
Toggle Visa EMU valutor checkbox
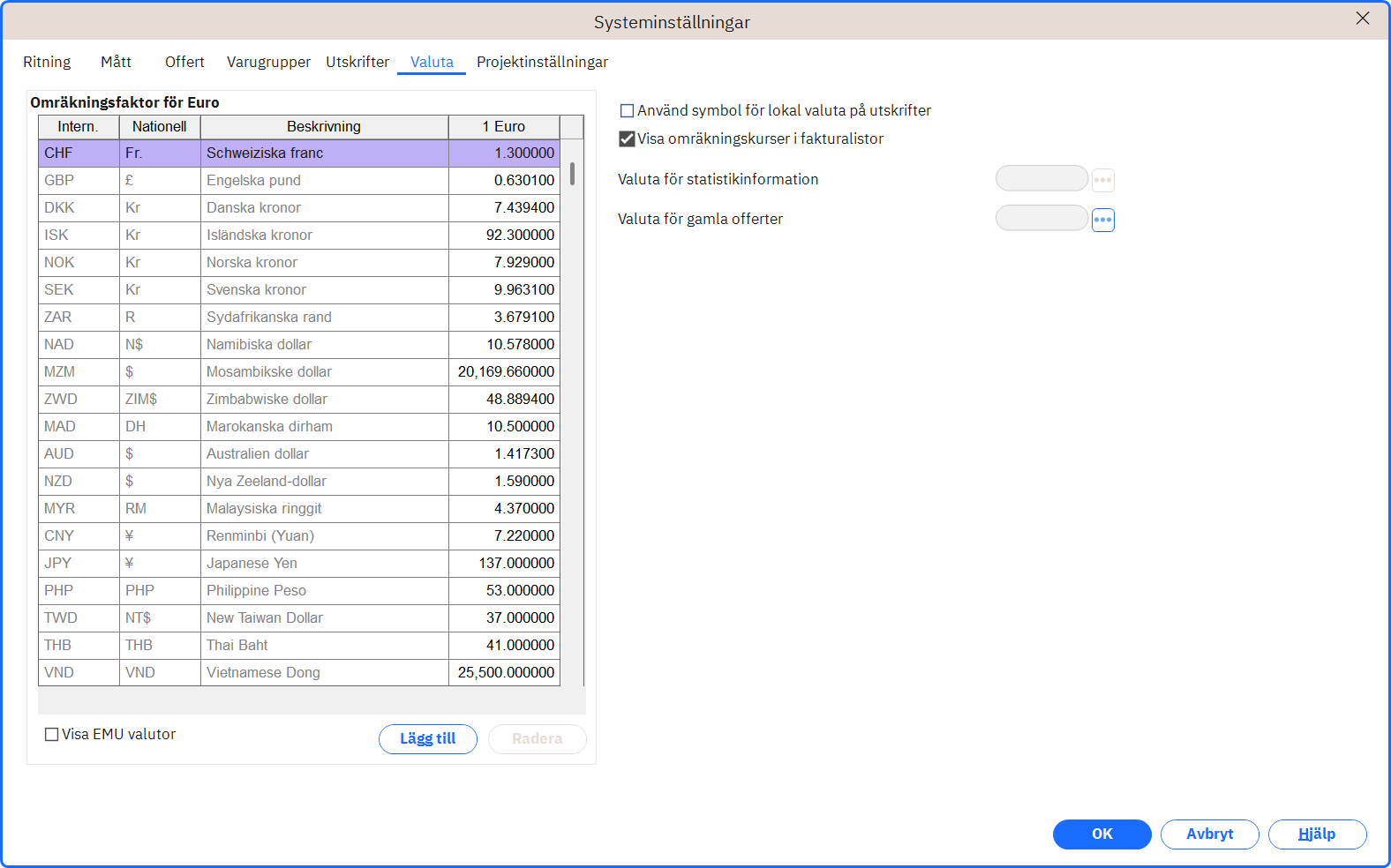52,734
